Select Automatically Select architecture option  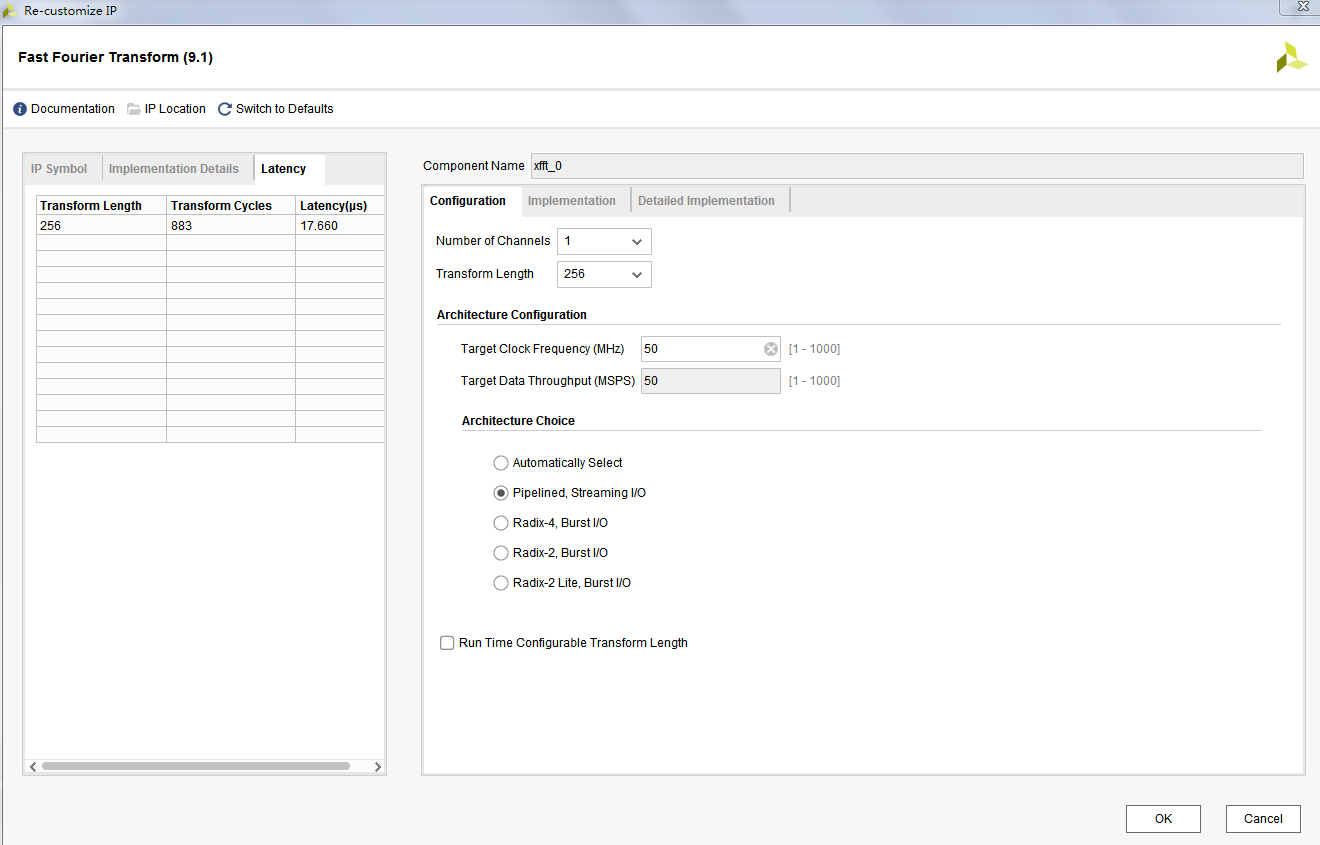[x=501, y=463]
